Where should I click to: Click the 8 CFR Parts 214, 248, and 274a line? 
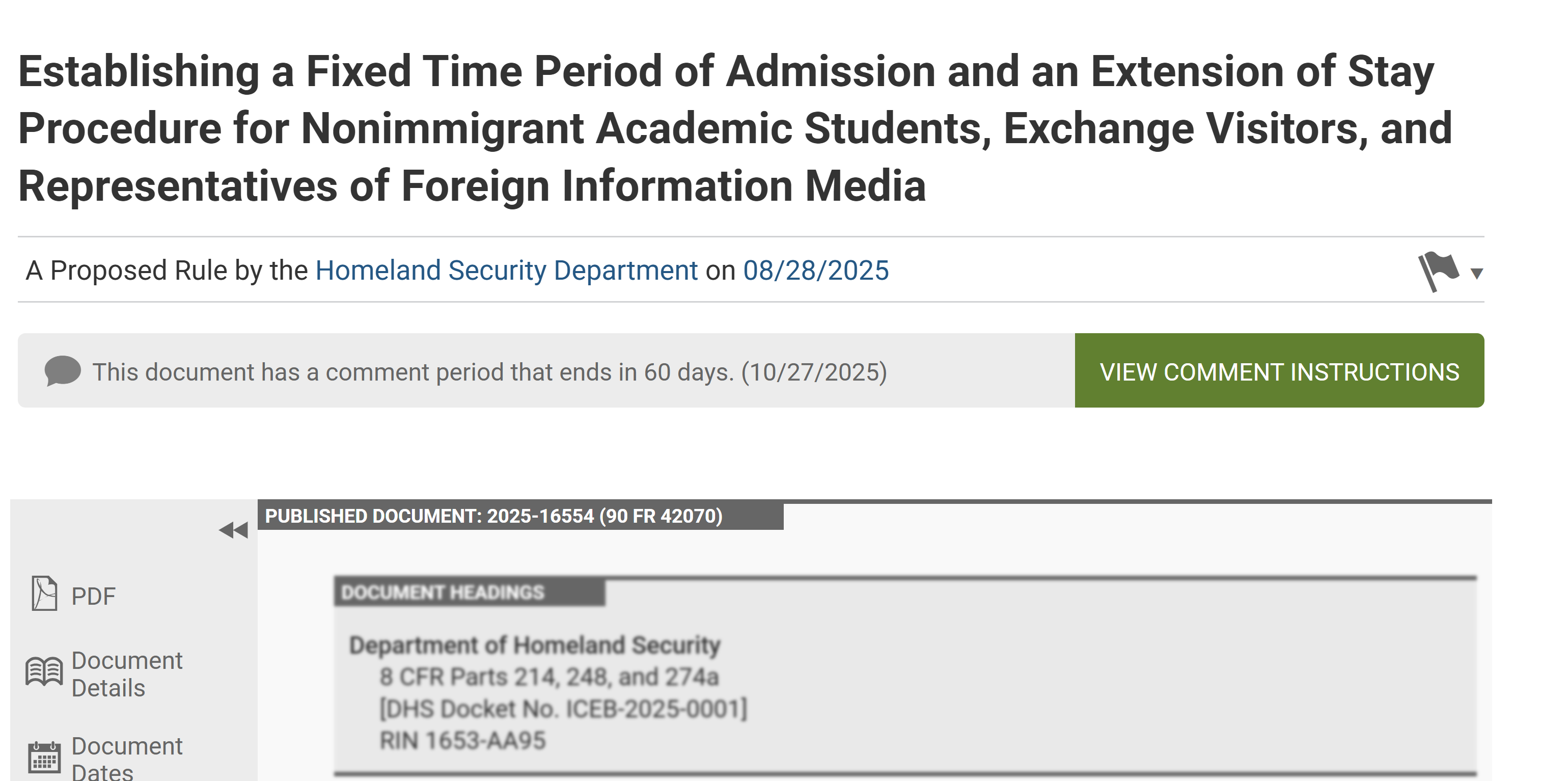[549, 677]
